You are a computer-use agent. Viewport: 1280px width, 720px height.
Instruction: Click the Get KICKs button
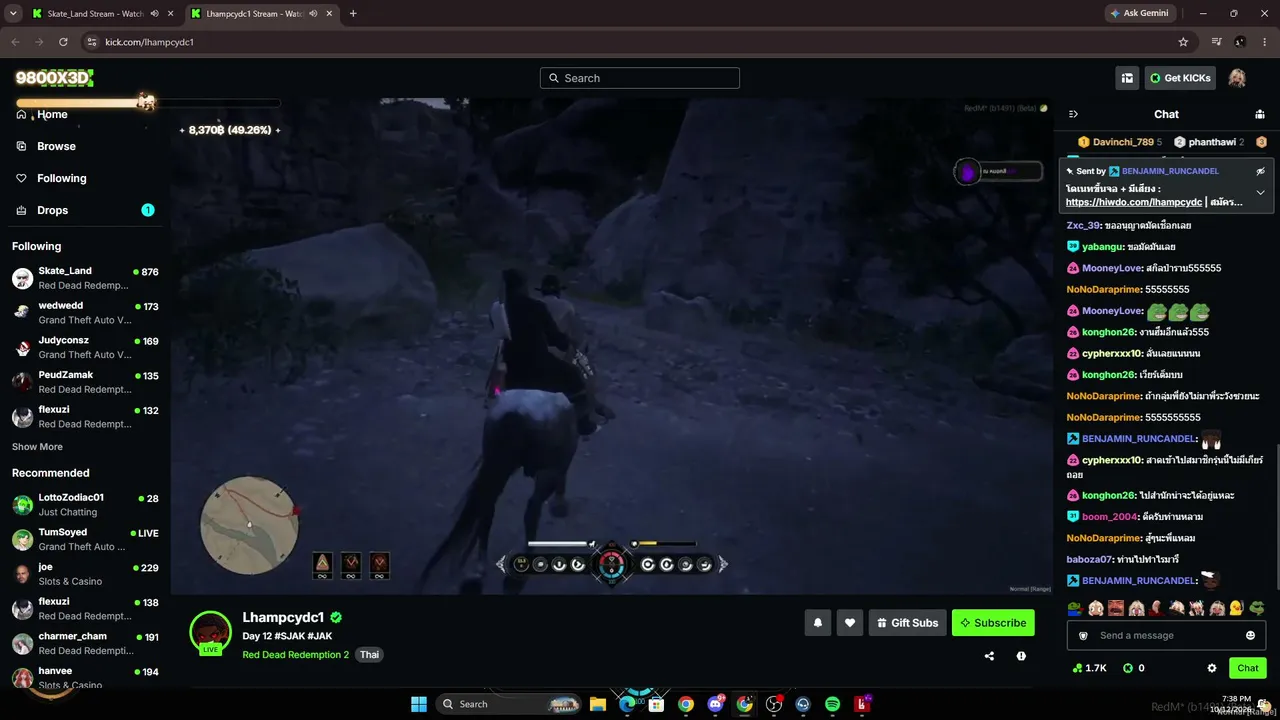click(x=1180, y=78)
